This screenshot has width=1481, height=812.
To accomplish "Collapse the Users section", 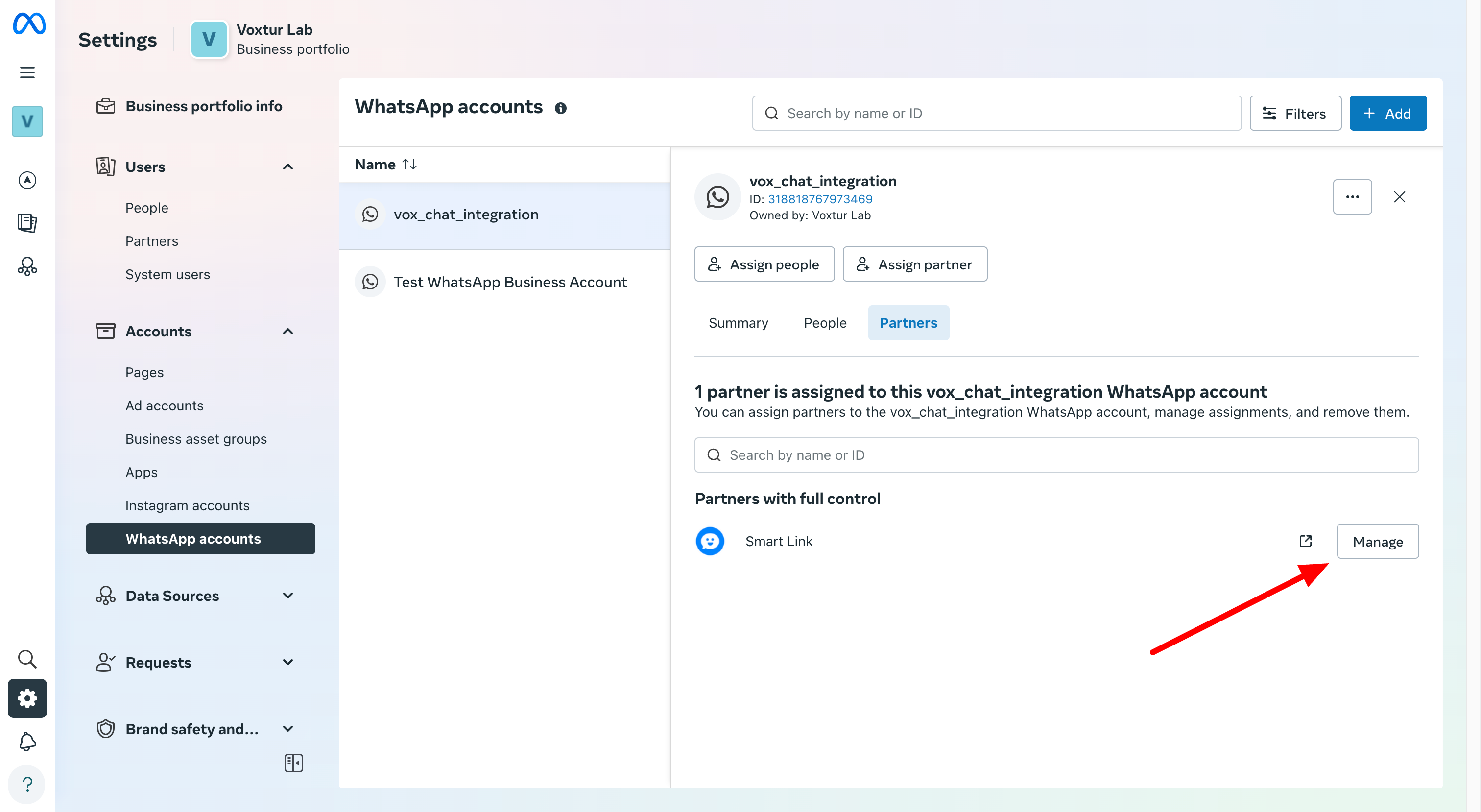I will pos(287,167).
